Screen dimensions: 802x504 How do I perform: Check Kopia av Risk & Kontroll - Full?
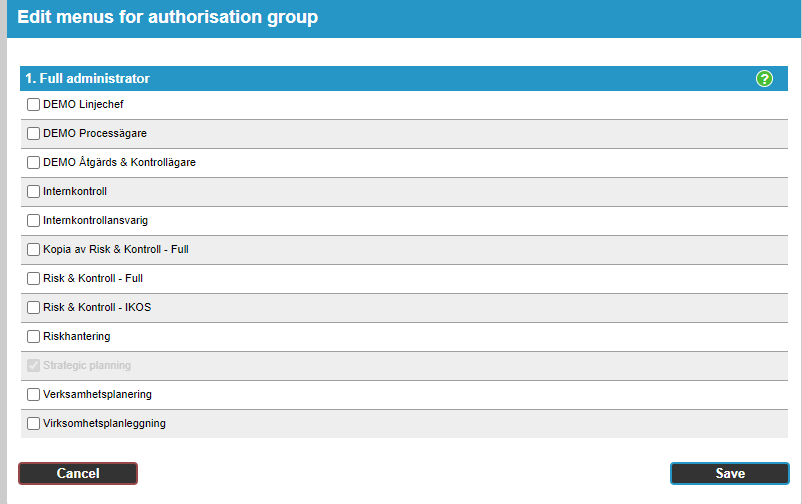(33, 250)
